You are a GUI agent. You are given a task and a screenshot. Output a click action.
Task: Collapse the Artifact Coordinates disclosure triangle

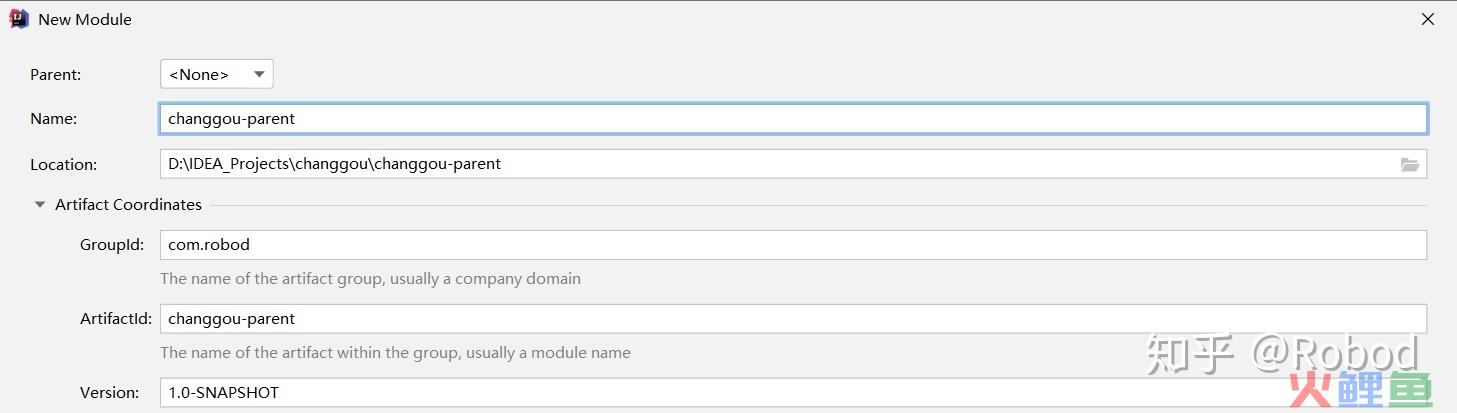click(40, 205)
